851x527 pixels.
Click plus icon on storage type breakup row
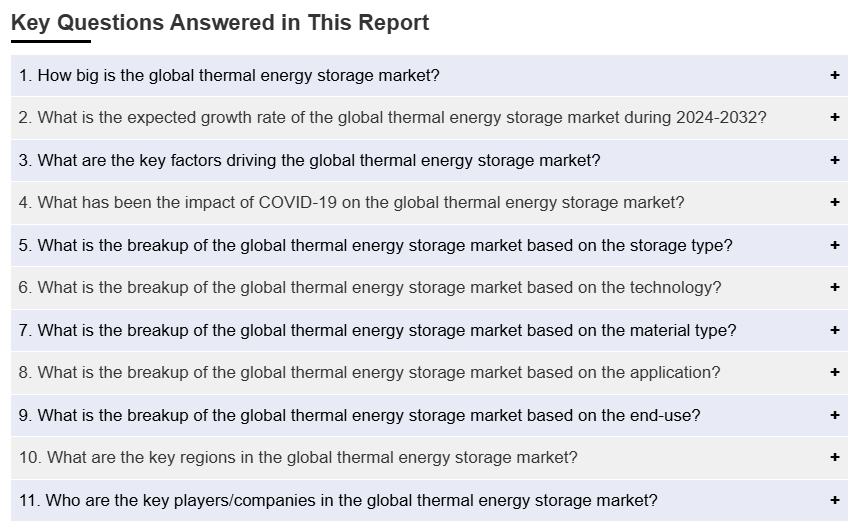pos(834,245)
